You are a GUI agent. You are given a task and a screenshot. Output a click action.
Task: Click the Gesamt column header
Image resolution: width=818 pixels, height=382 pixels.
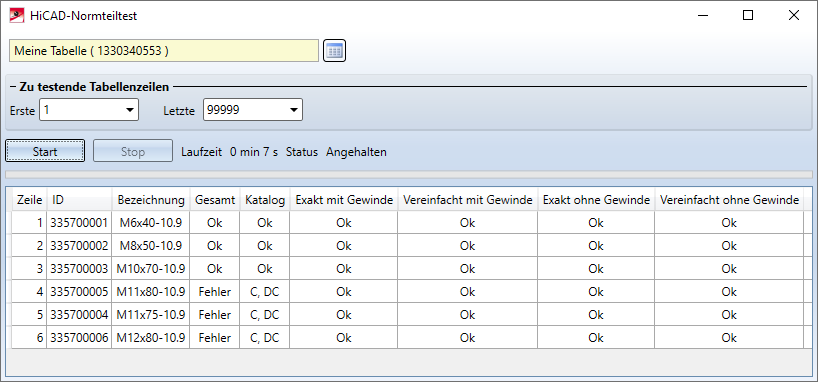[214, 200]
